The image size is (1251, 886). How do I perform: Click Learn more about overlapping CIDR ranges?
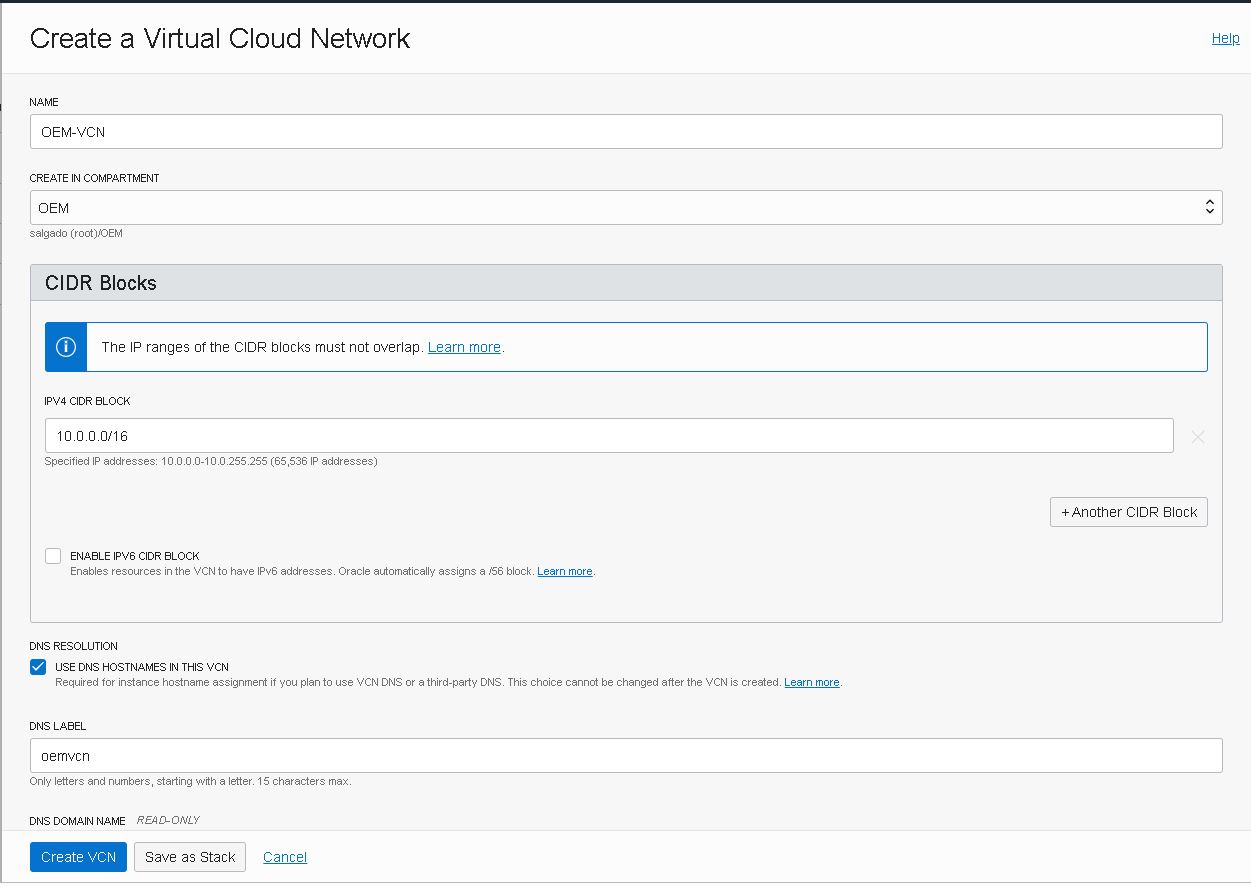tap(463, 346)
